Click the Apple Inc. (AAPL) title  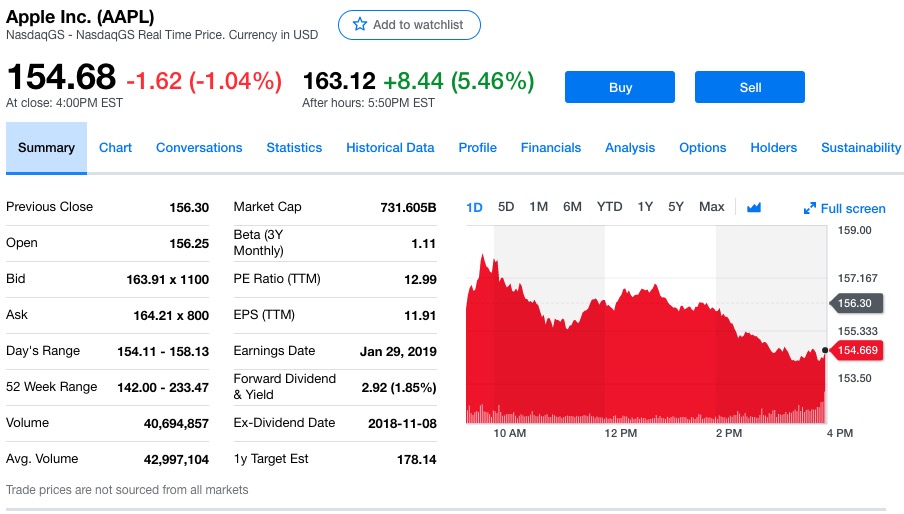(80, 17)
